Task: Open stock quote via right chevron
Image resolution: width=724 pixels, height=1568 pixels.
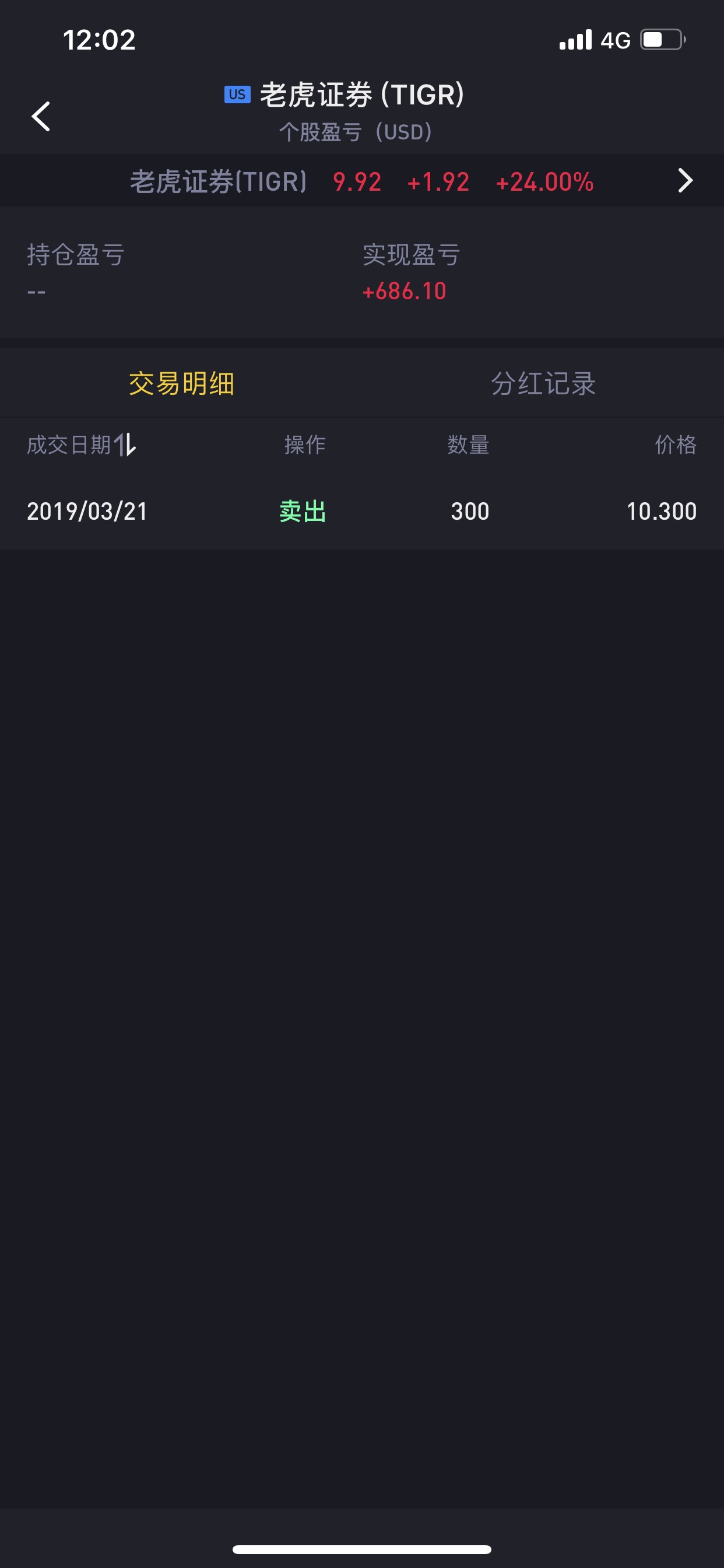Action: [x=686, y=180]
